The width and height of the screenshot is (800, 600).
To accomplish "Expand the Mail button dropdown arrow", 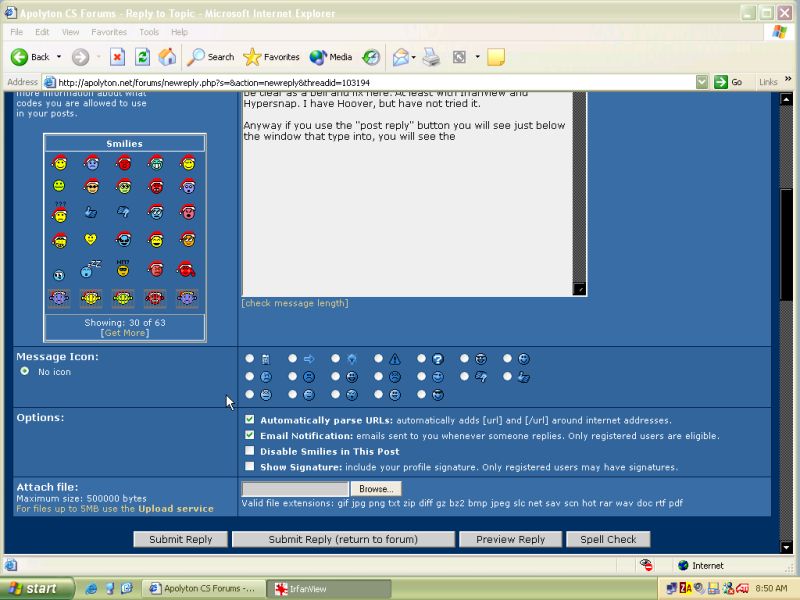I will coord(415,57).
